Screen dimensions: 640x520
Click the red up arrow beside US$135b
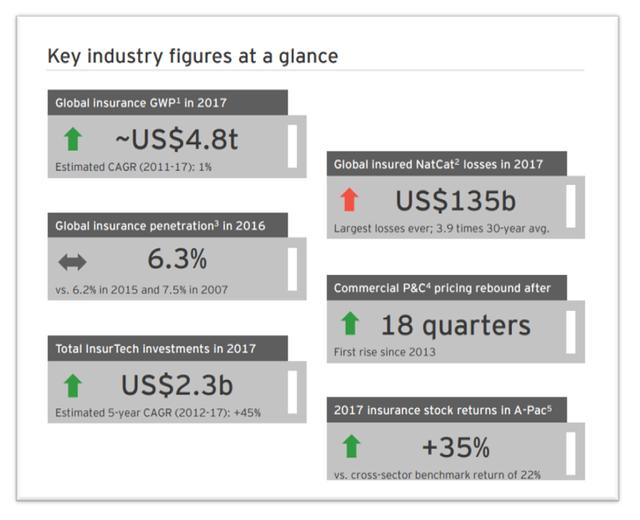click(x=349, y=200)
